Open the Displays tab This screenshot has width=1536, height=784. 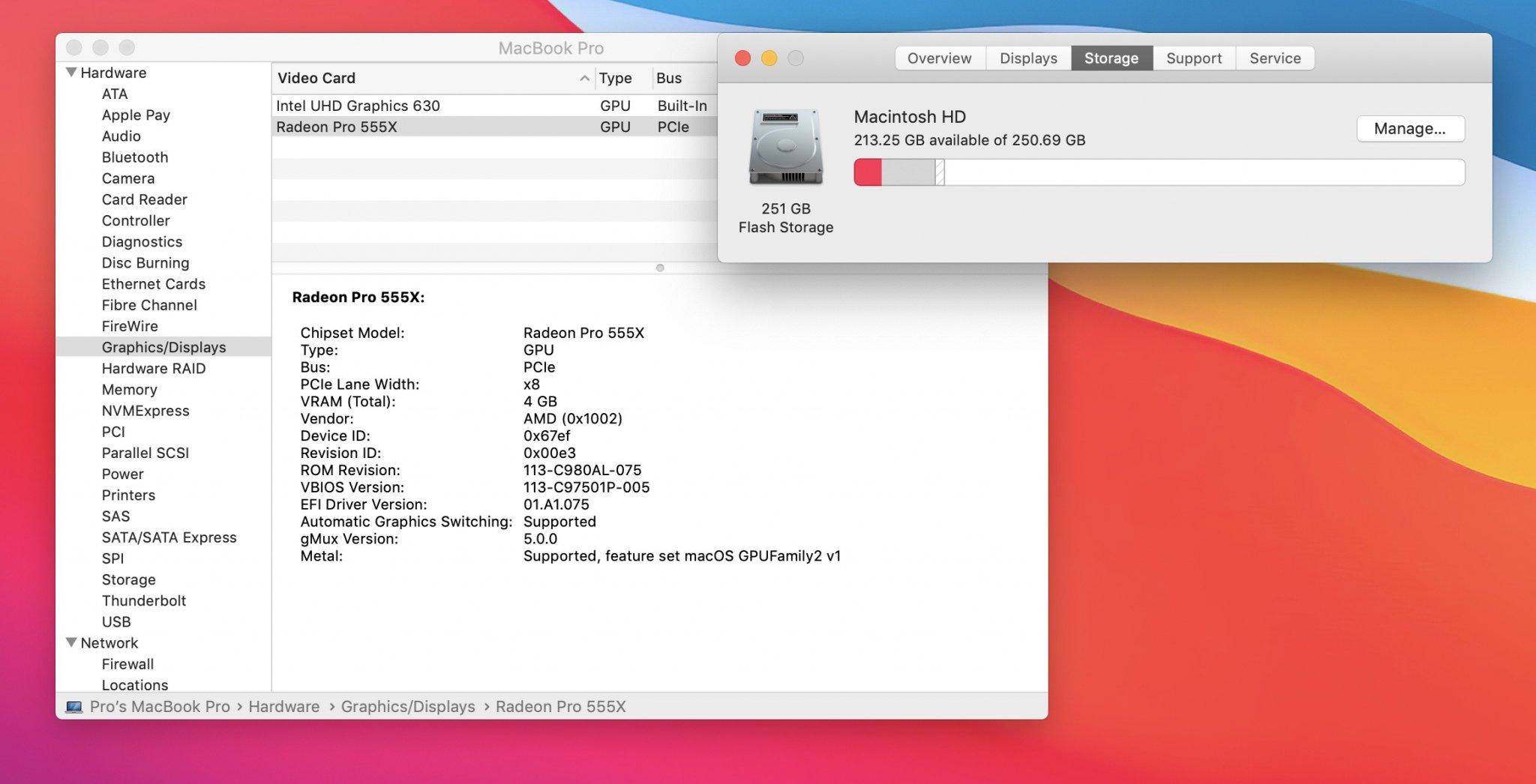[1027, 58]
